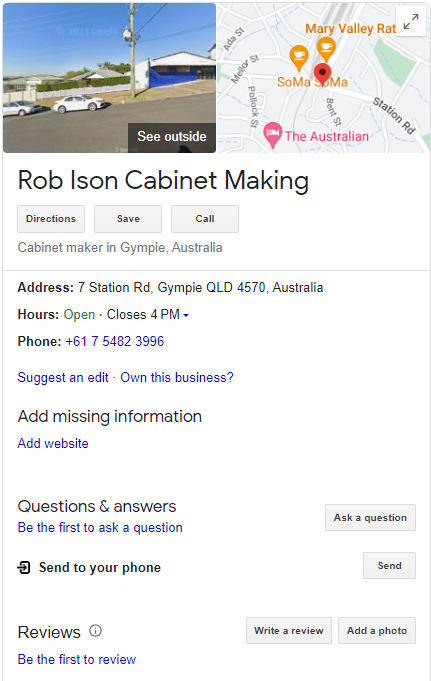The image size is (431, 681).
Task: Click the Add a photo button
Action: click(x=377, y=631)
